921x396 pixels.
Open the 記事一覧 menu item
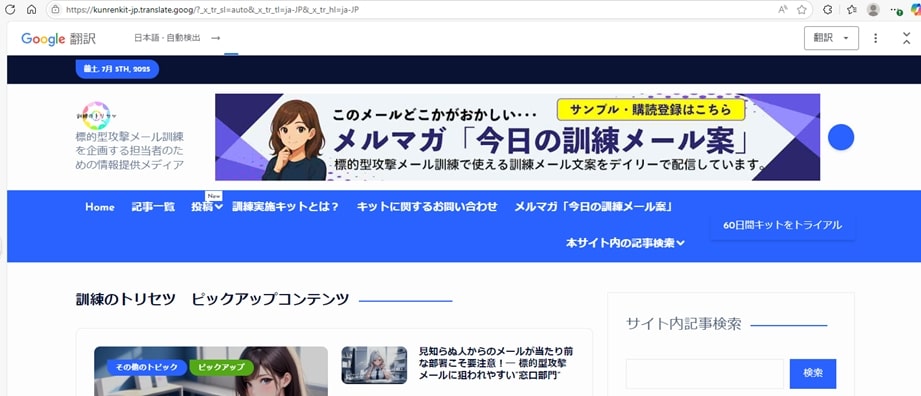coord(153,207)
